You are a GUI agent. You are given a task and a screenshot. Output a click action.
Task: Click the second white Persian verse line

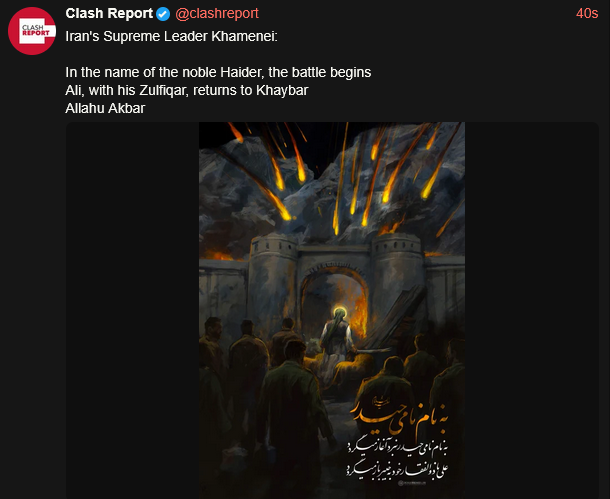click(397, 469)
